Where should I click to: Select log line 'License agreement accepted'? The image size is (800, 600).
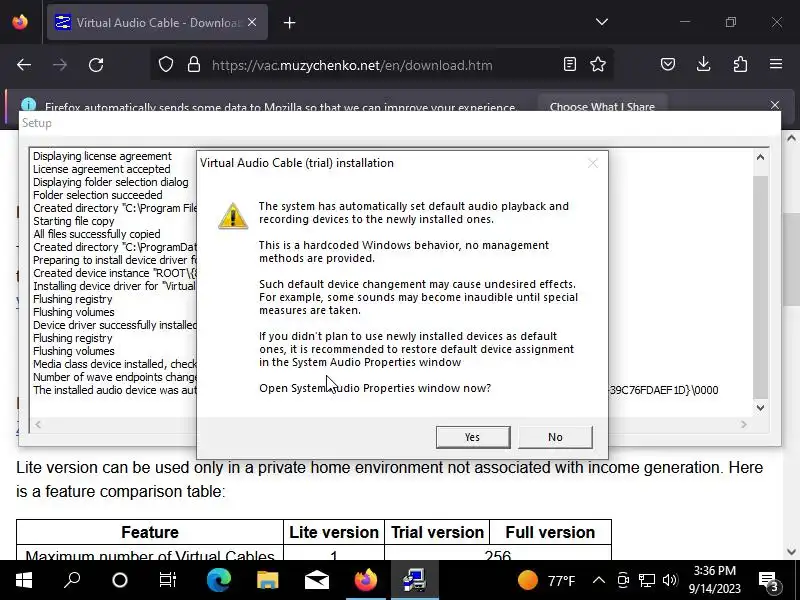pos(102,169)
